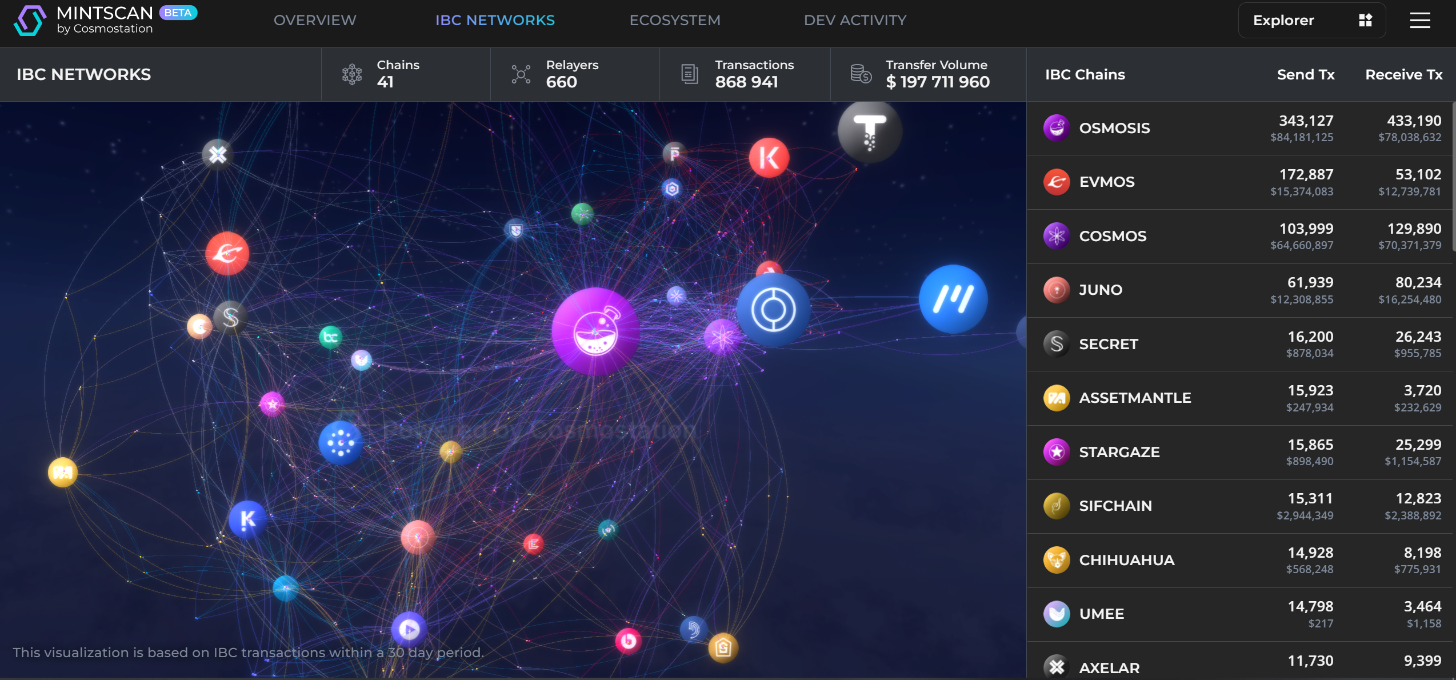
Task: Go to the Dev Activity tab
Action: (x=854, y=20)
